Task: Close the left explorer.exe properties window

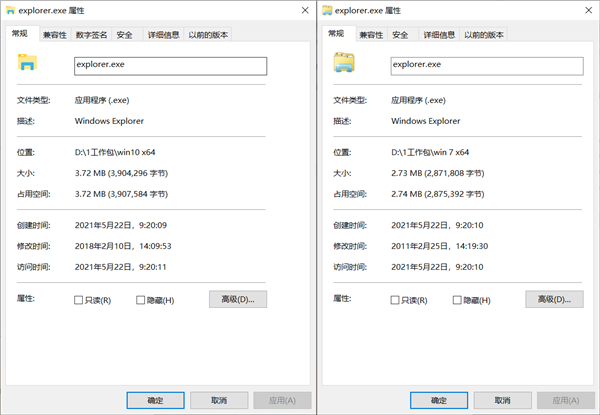Action: (x=305, y=10)
